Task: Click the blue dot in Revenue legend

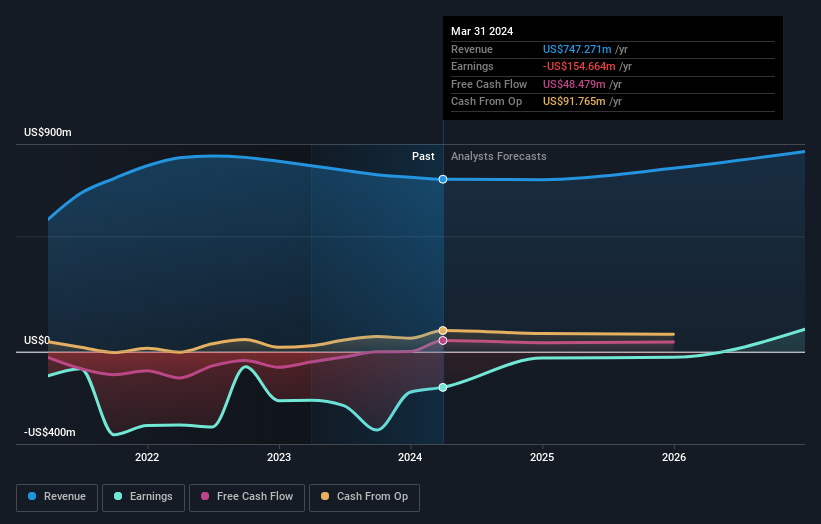Action: tap(32, 496)
